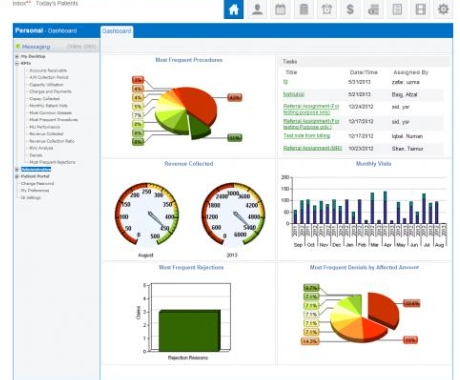Viewport: 460px width, 380px height.
Task: Open the film strip icon
Action: click(420, 9)
